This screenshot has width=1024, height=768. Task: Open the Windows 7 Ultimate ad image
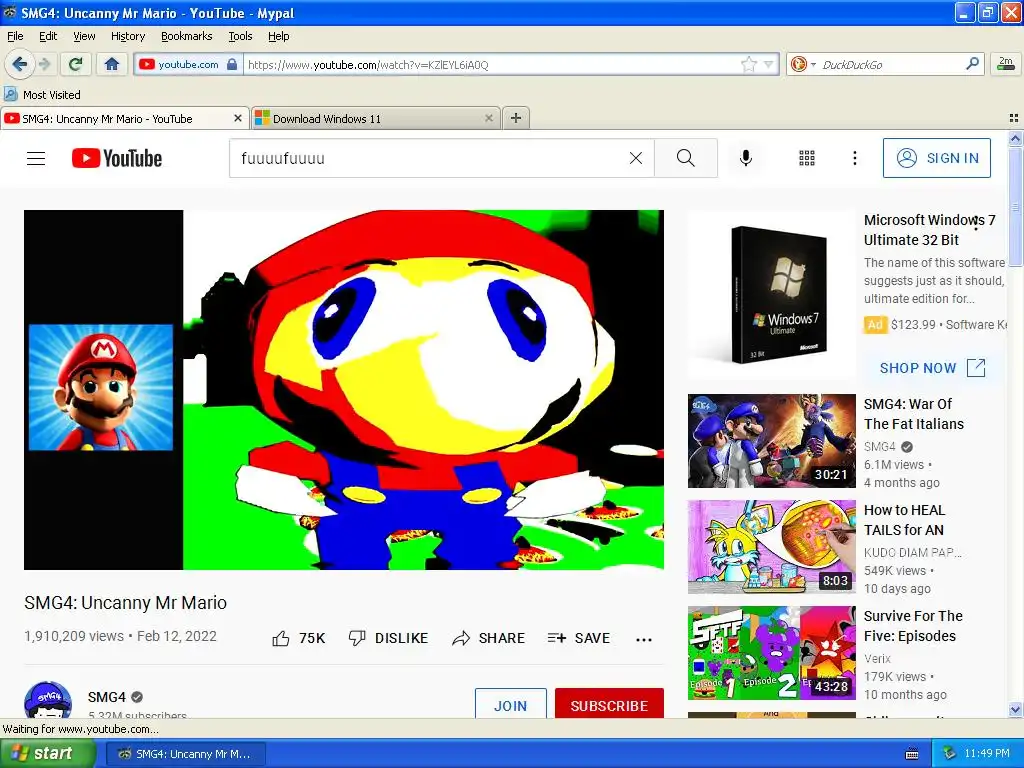(772, 295)
